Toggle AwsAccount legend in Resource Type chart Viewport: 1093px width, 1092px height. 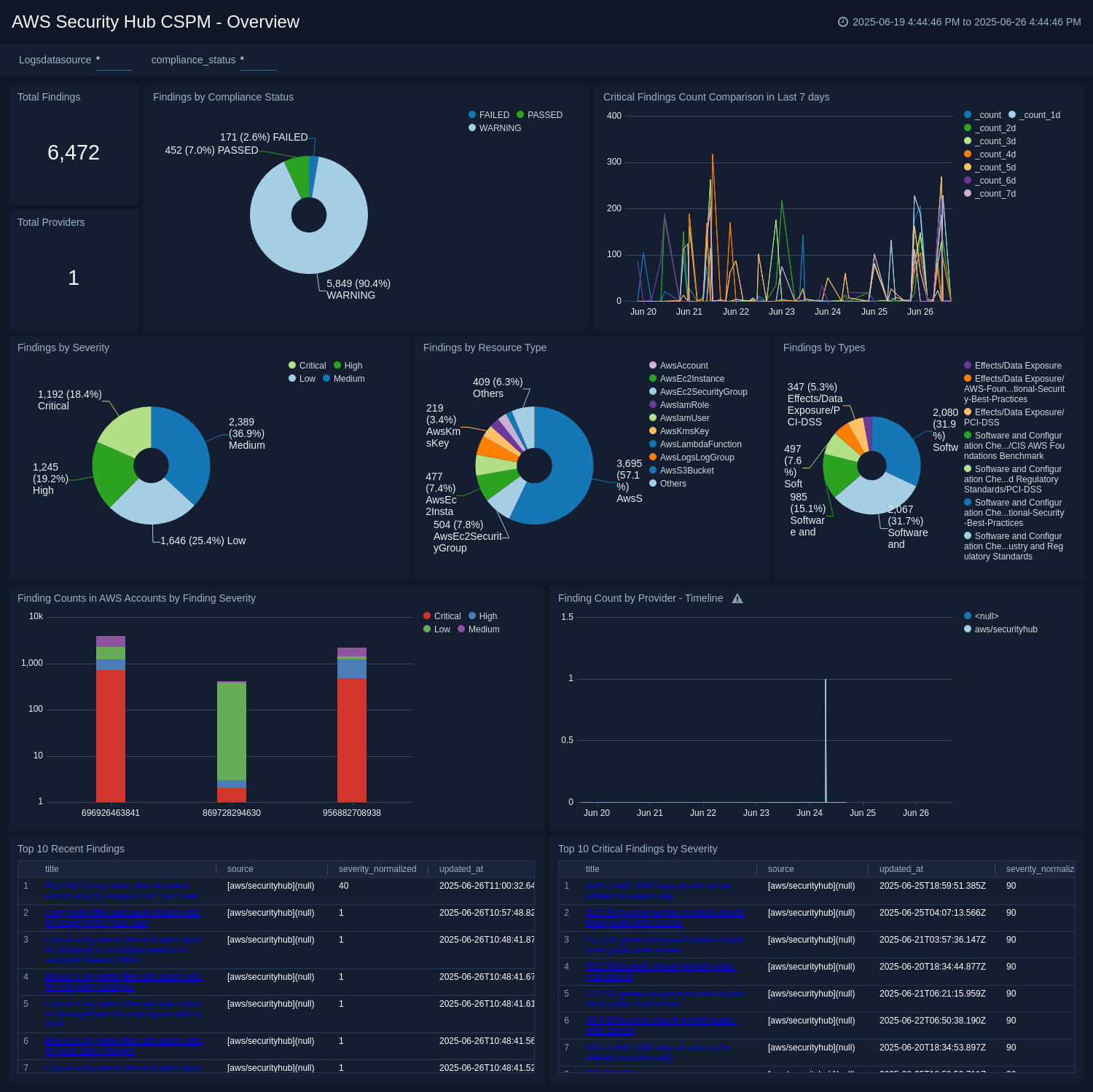[678, 366]
